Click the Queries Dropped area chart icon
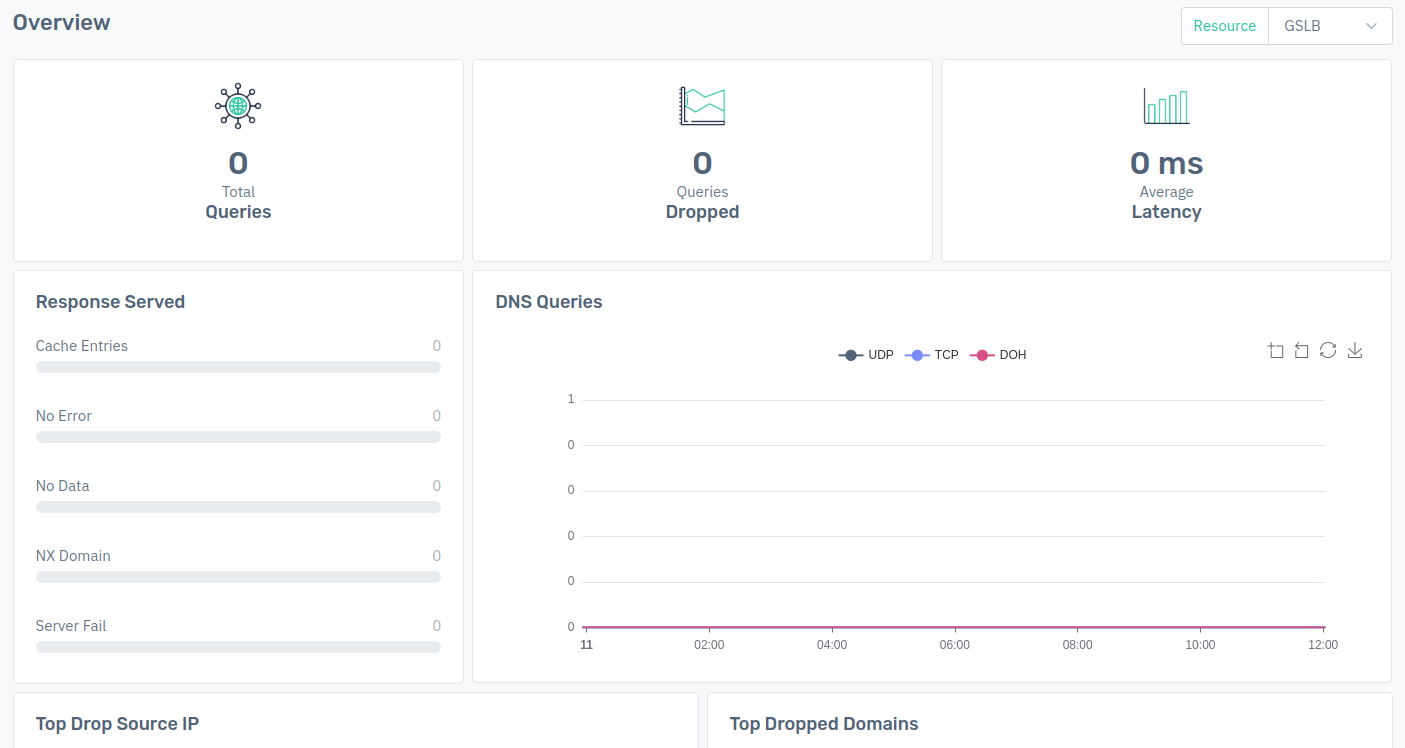This screenshot has width=1405, height=748. point(702,105)
